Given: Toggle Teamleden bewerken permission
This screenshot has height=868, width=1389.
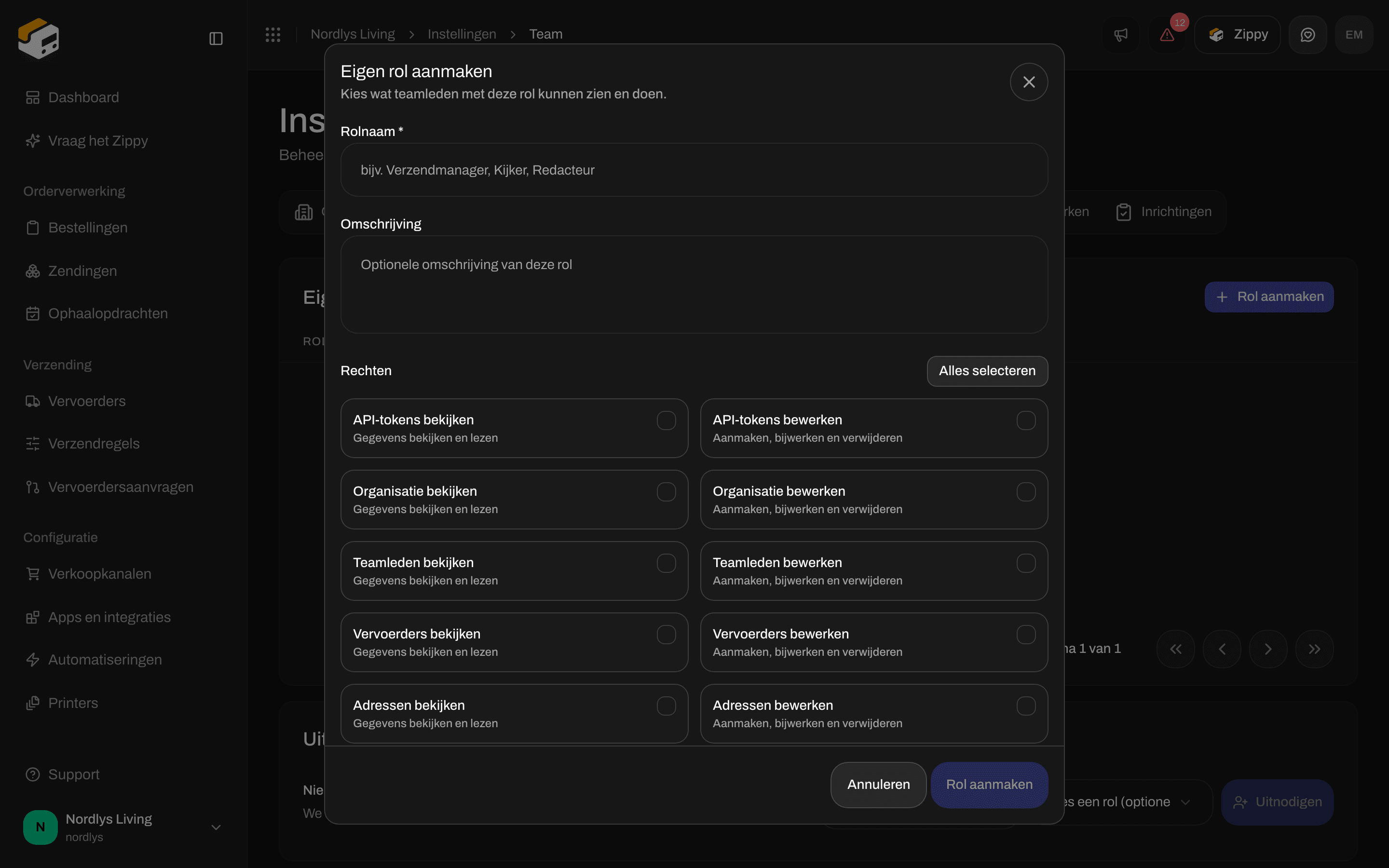Looking at the screenshot, I should [x=1026, y=563].
